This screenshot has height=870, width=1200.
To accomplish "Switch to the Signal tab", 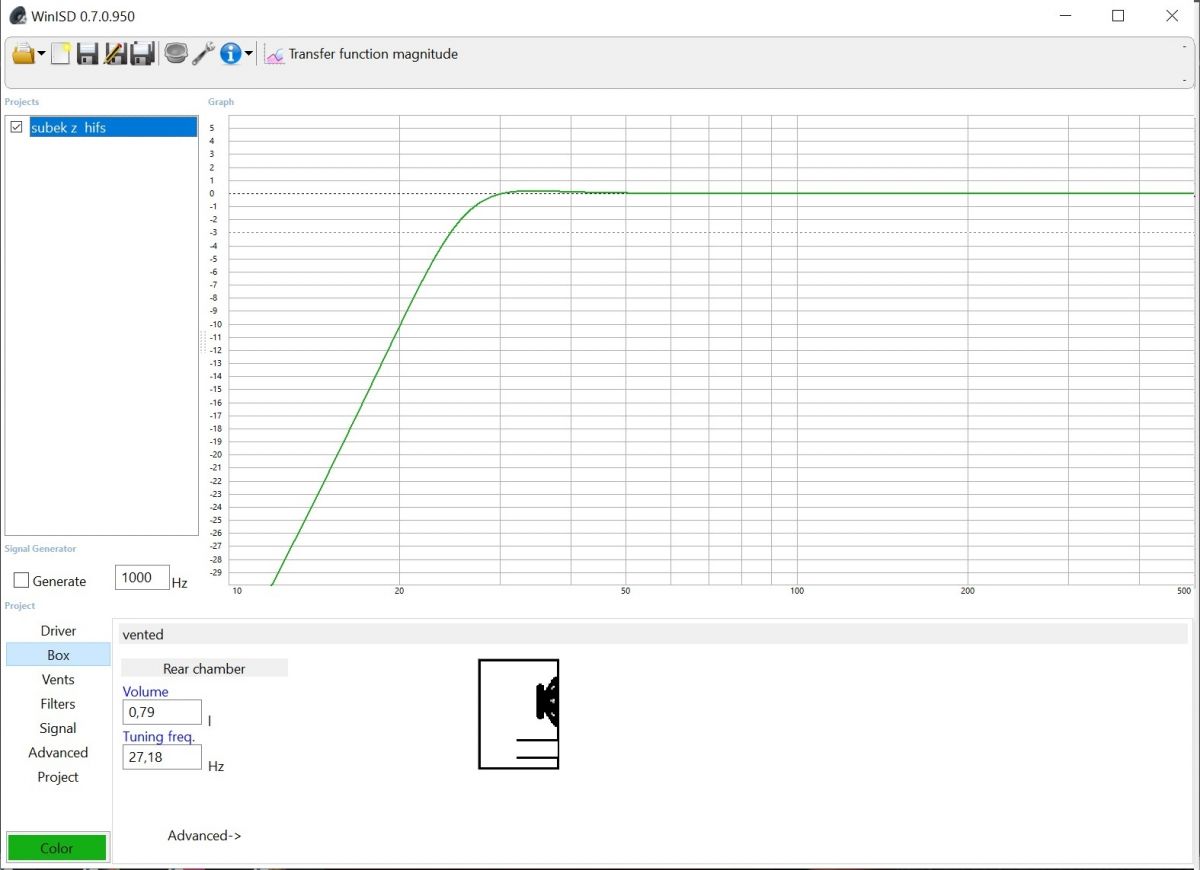I will [x=58, y=728].
